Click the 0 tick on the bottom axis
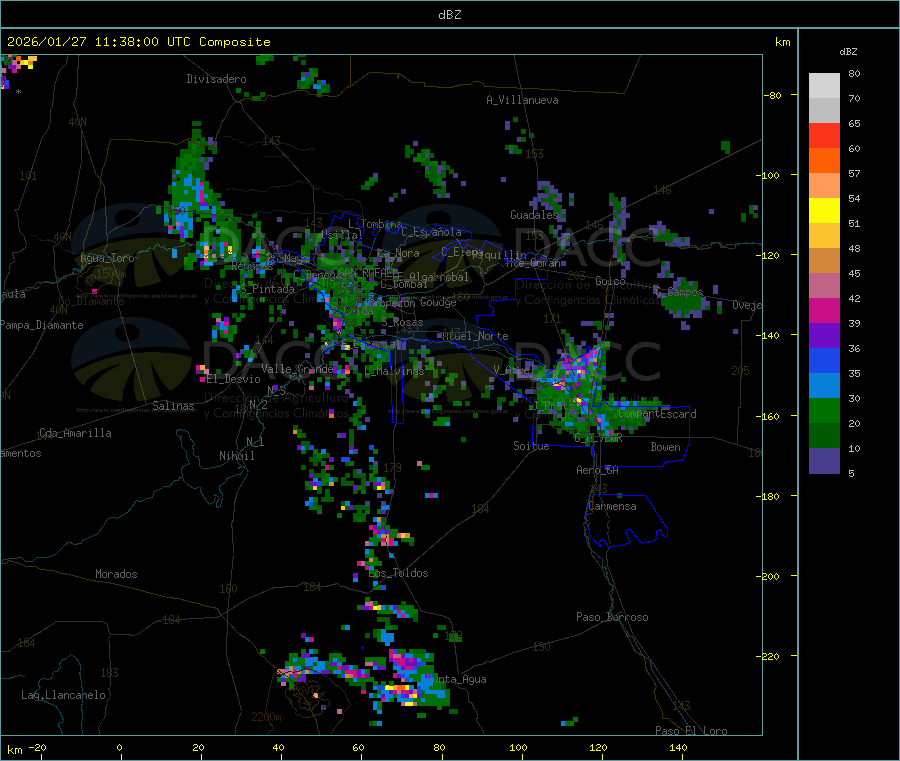This screenshot has width=900, height=761. click(119, 747)
